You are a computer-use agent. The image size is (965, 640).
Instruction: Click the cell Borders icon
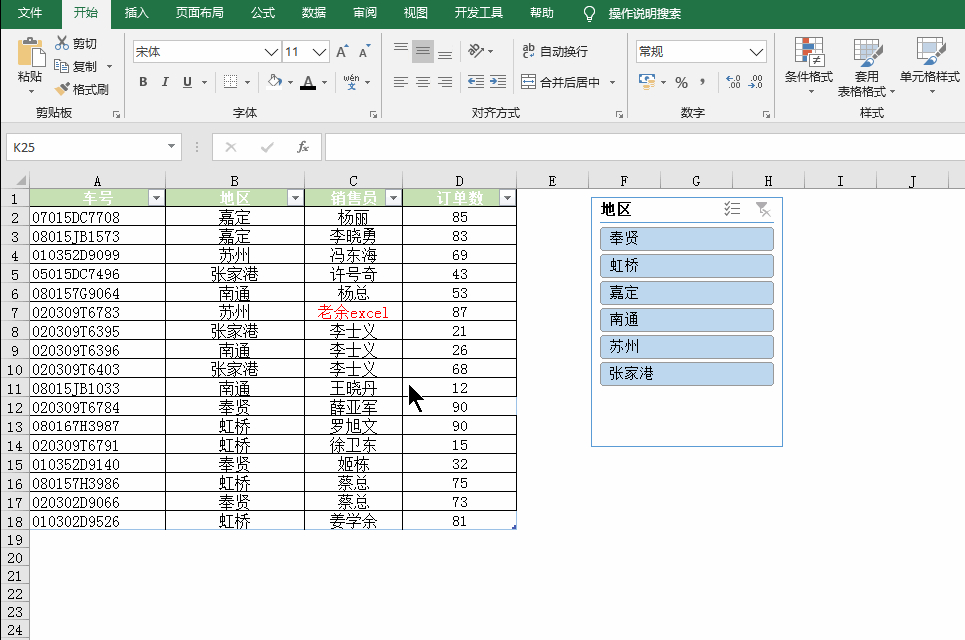230,82
